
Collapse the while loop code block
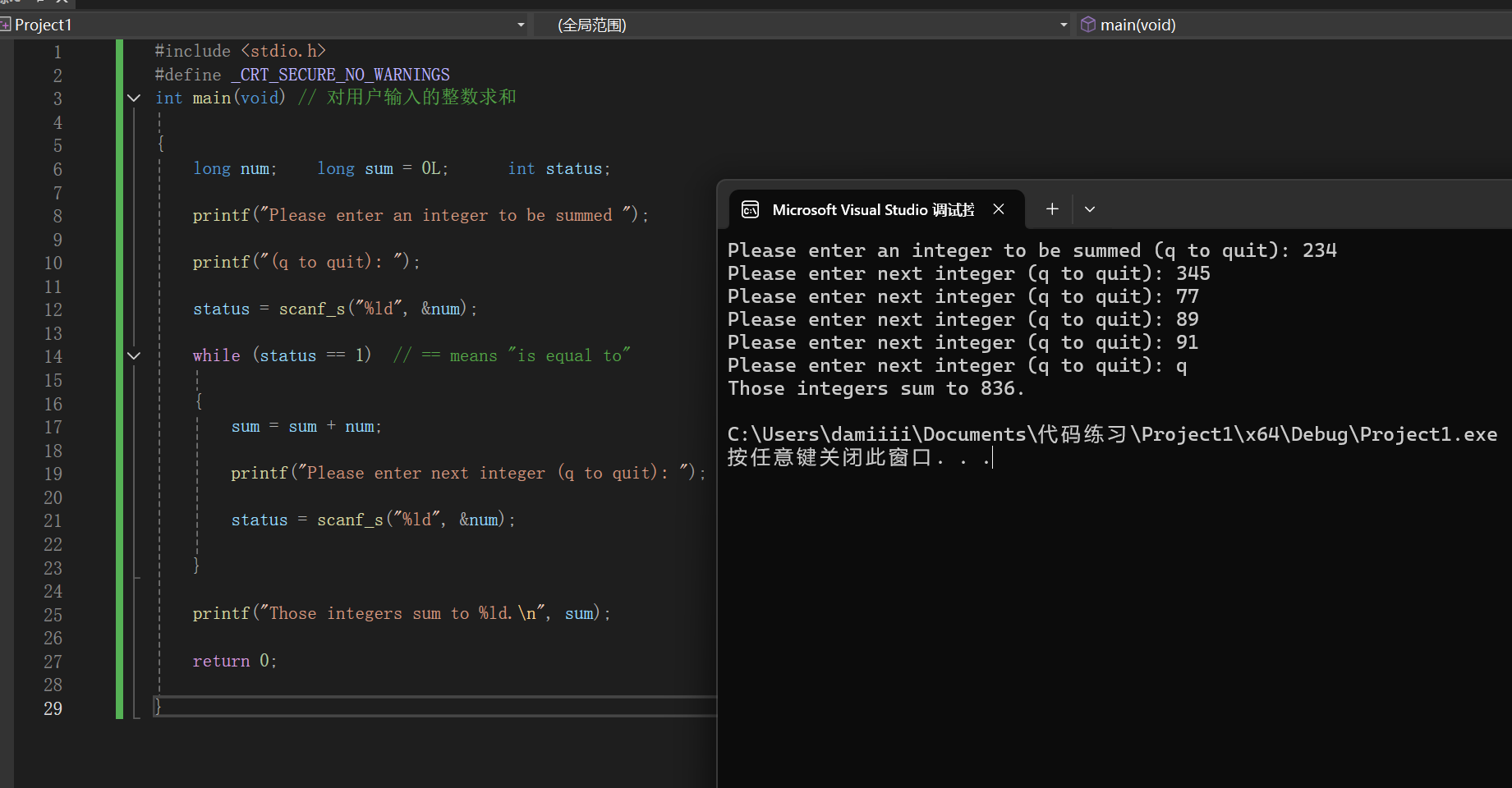click(134, 356)
